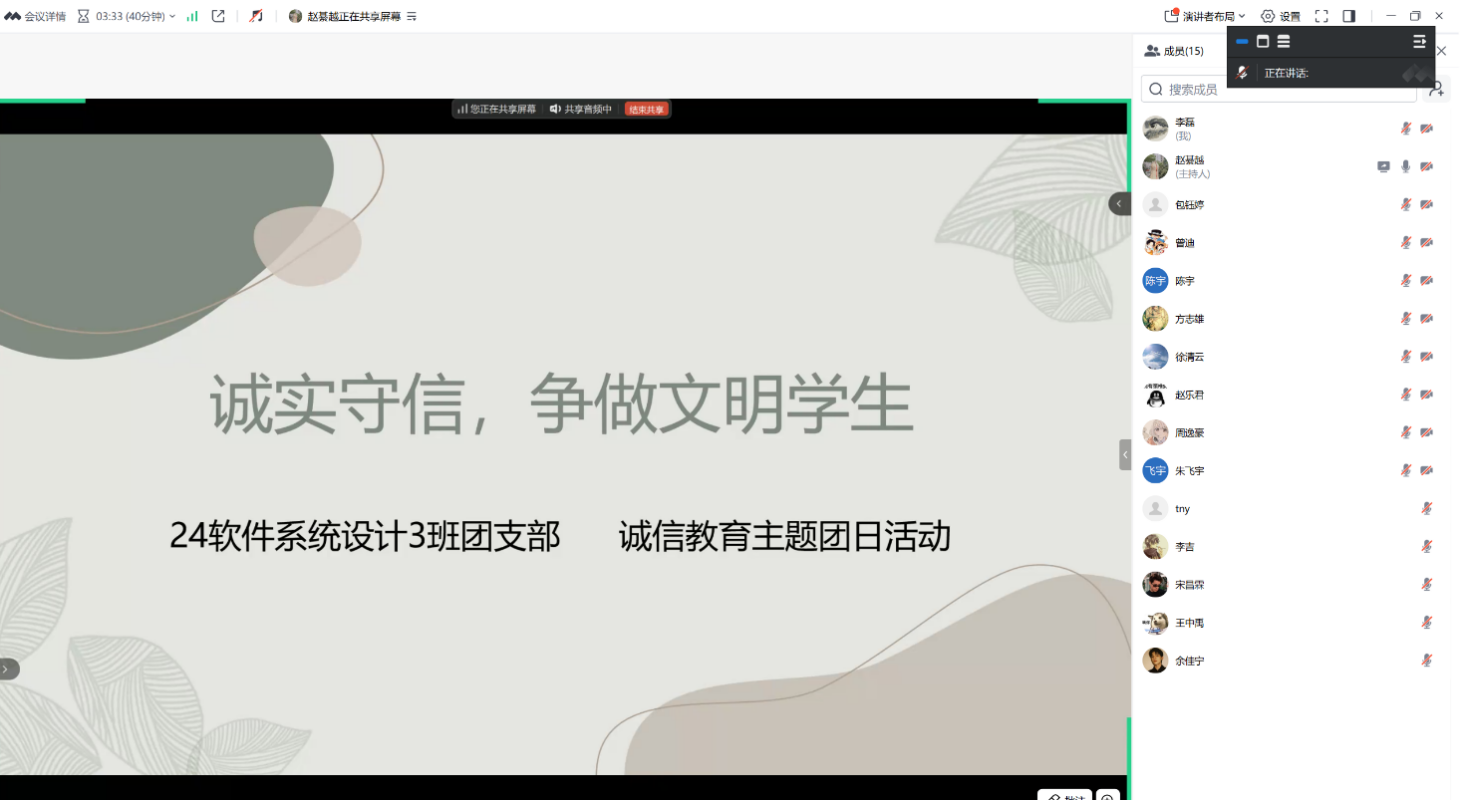The image size is (1462, 800).
Task: Click the collapse icon at the floating window's right
Action: tap(1418, 41)
